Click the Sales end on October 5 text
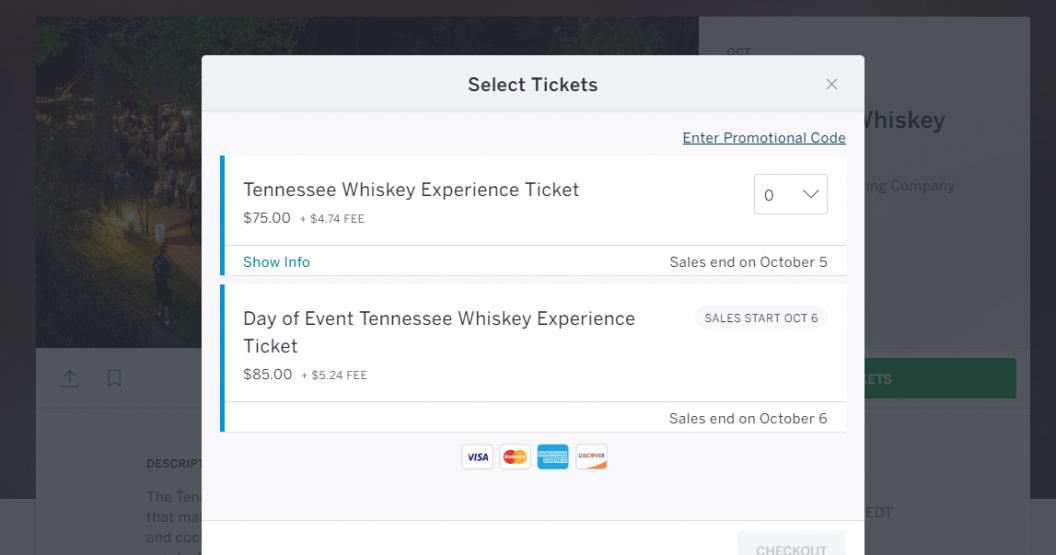The image size is (1056, 555). [748, 262]
